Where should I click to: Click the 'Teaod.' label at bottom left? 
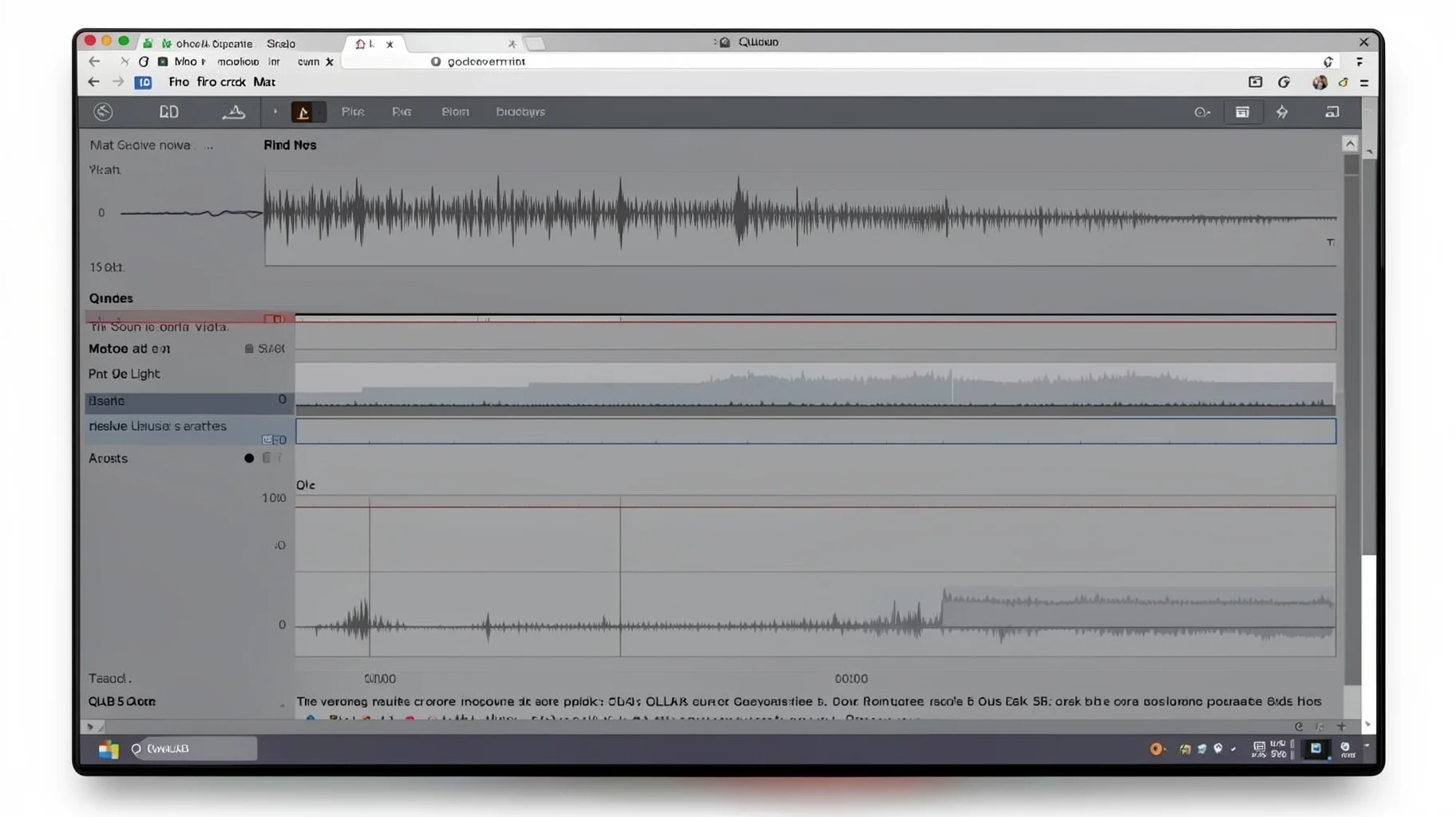pyautogui.click(x=110, y=678)
